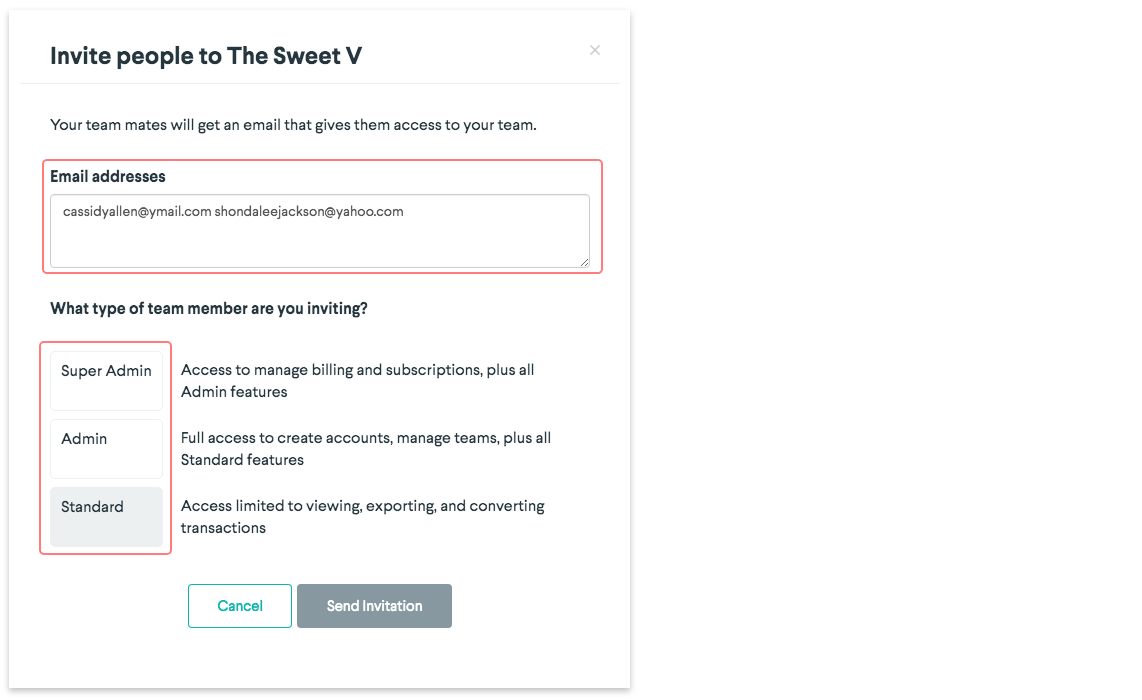Click the Super Admin billing access description
Image resolution: width=1142 pixels, height=700 pixels.
coord(357,370)
